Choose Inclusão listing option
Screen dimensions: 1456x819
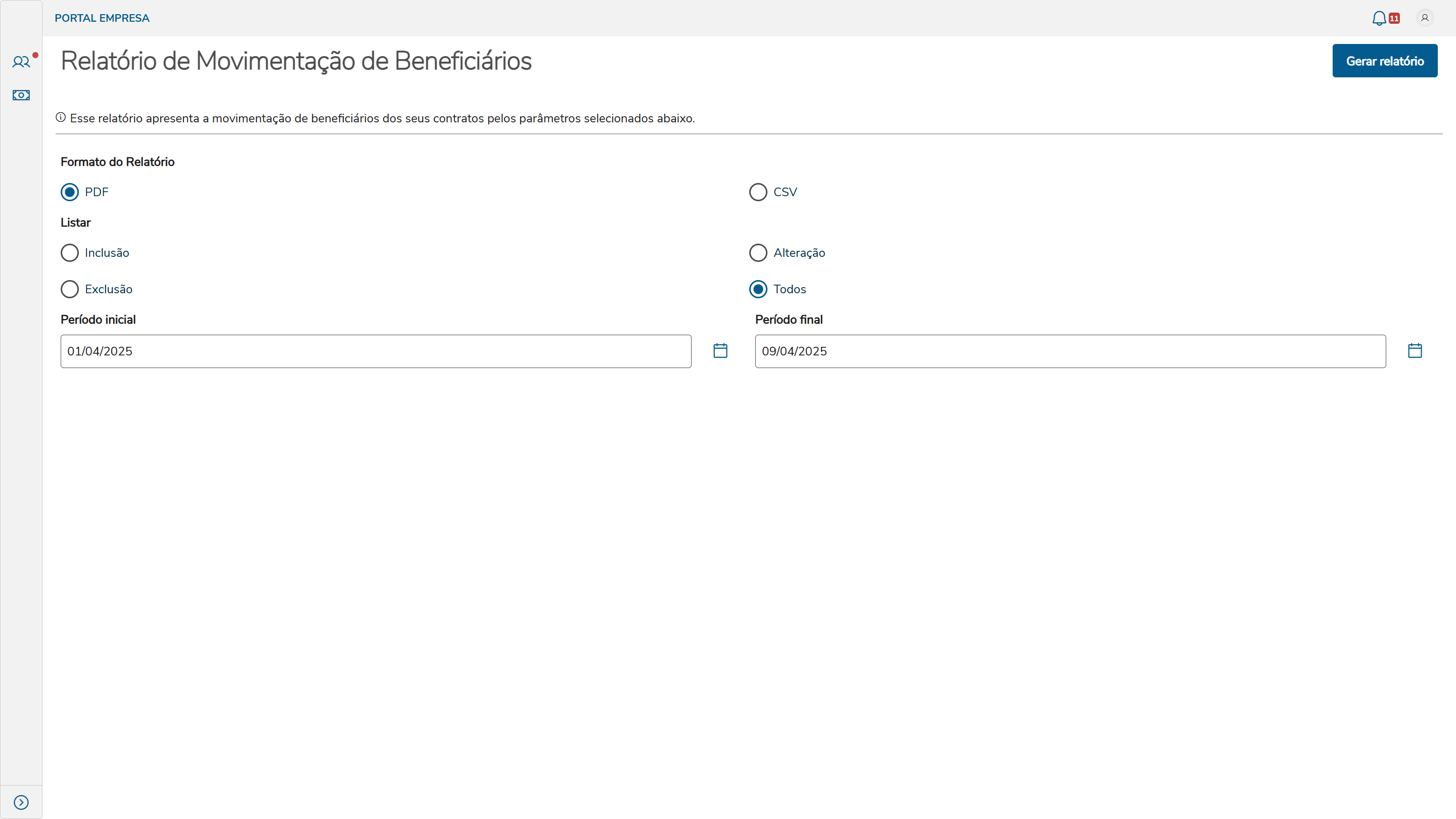[x=70, y=253]
